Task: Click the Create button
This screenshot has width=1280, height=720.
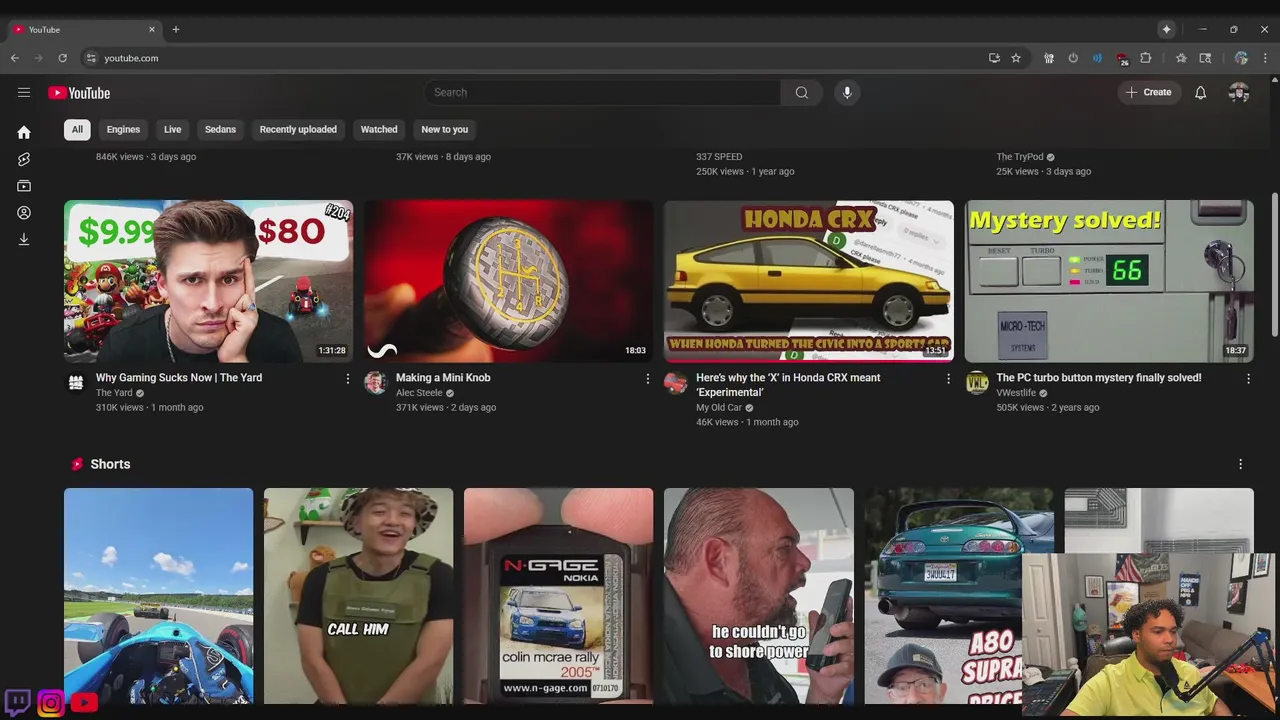Action: coord(1148,92)
